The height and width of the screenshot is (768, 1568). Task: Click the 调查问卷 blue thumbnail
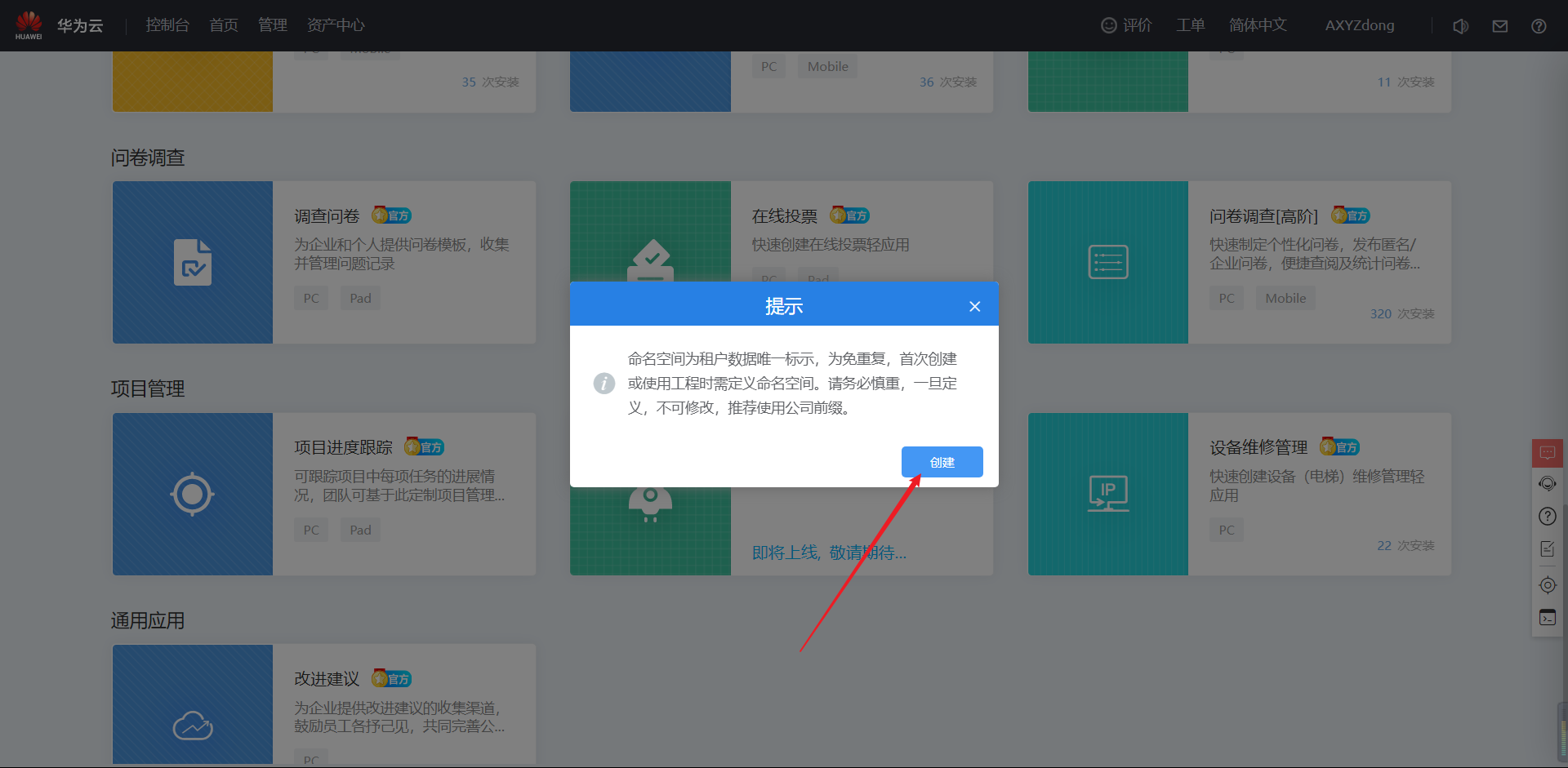(193, 262)
